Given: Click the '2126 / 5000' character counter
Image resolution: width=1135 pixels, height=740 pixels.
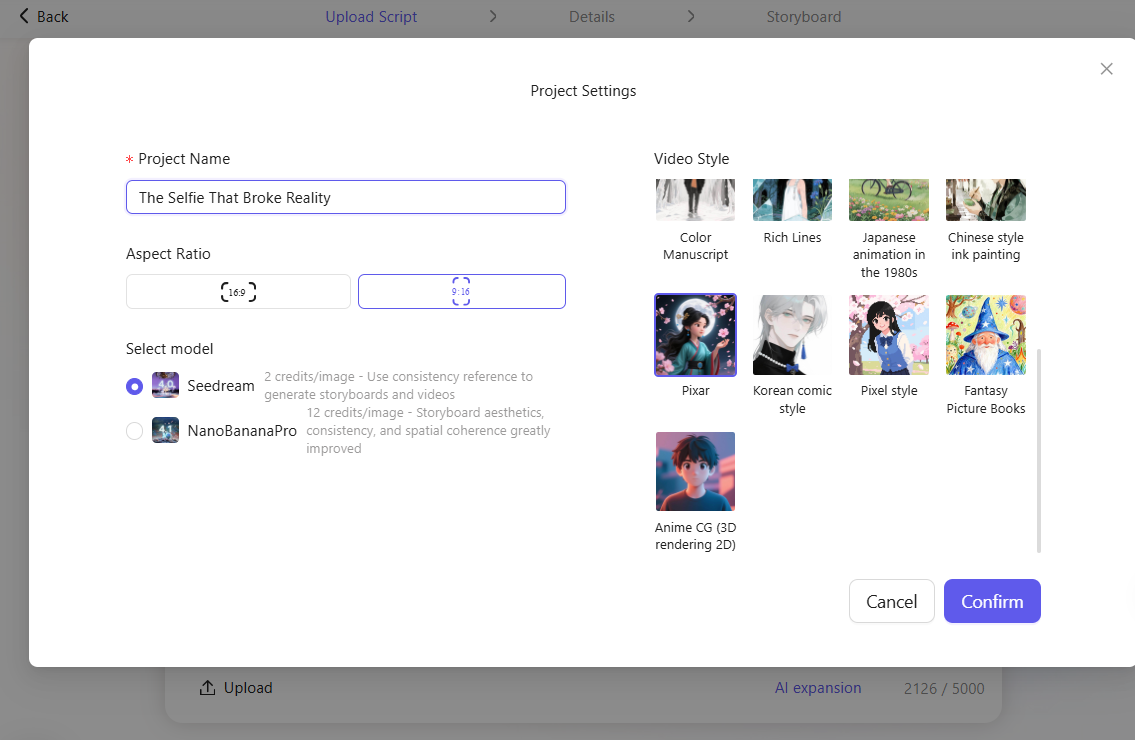Looking at the screenshot, I should coord(944,689).
